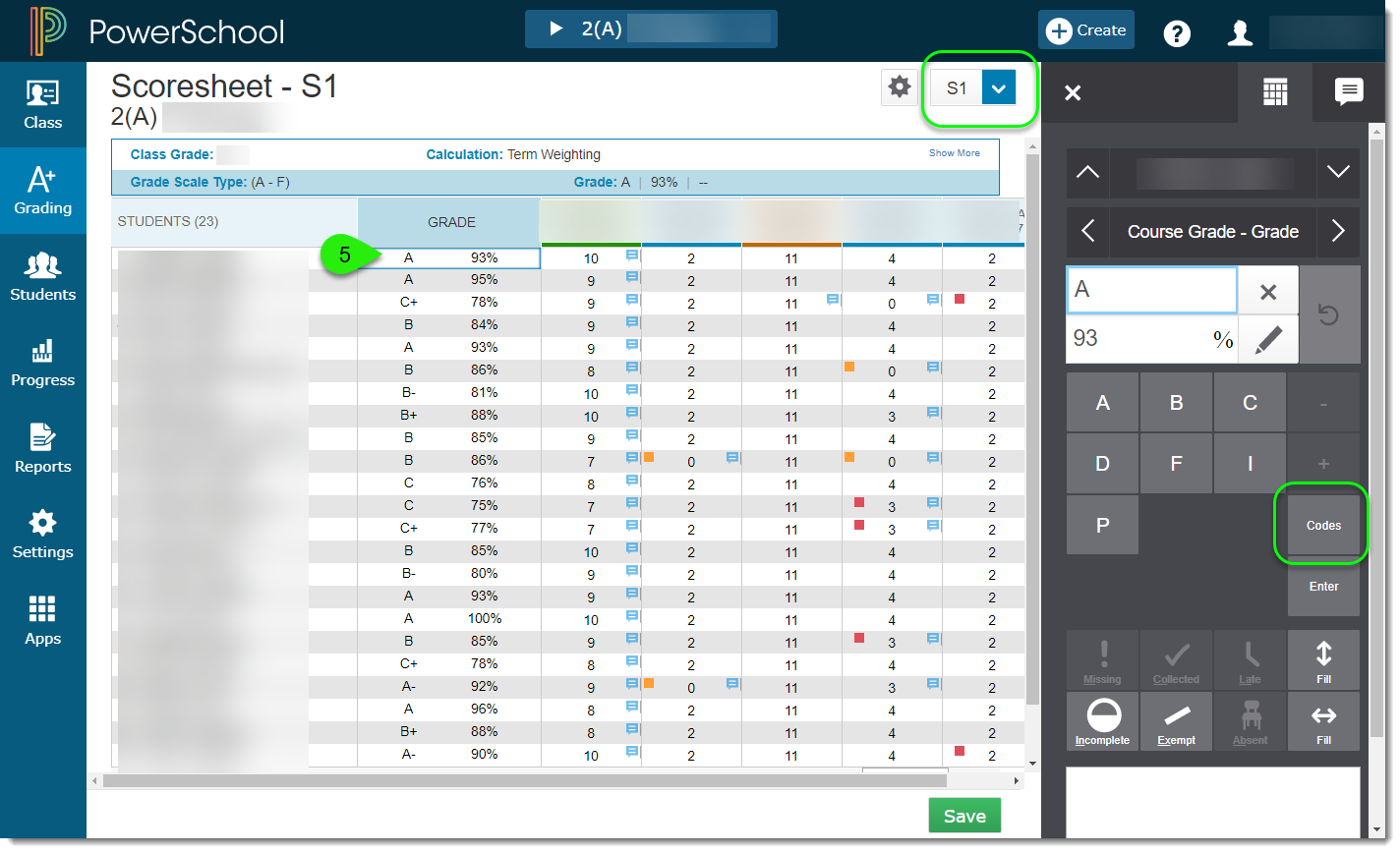Open the Grading section in sidebar

[x=42, y=191]
